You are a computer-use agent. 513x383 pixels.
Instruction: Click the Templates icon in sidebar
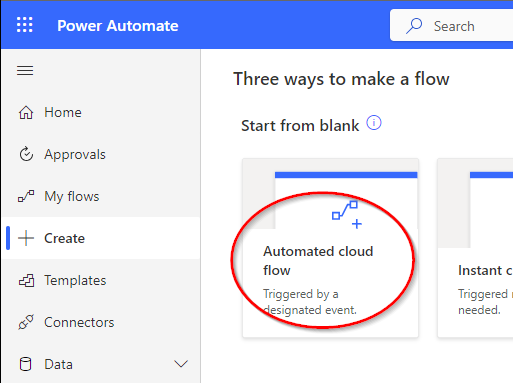(x=26, y=280)
